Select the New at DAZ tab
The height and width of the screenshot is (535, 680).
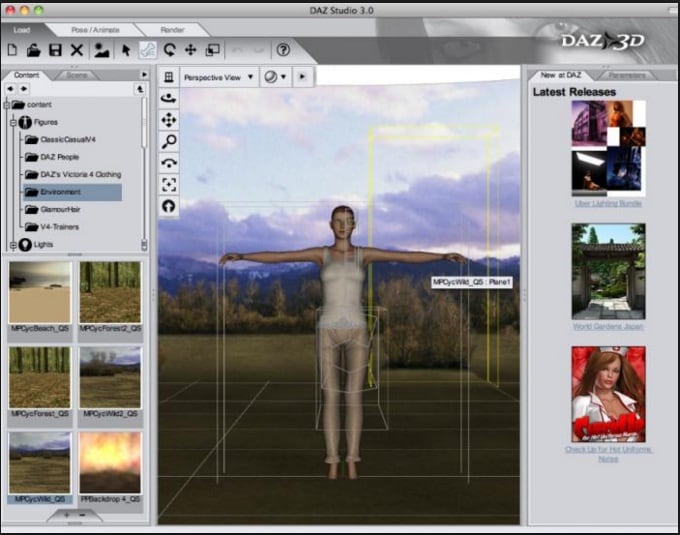tap(561, 75)
